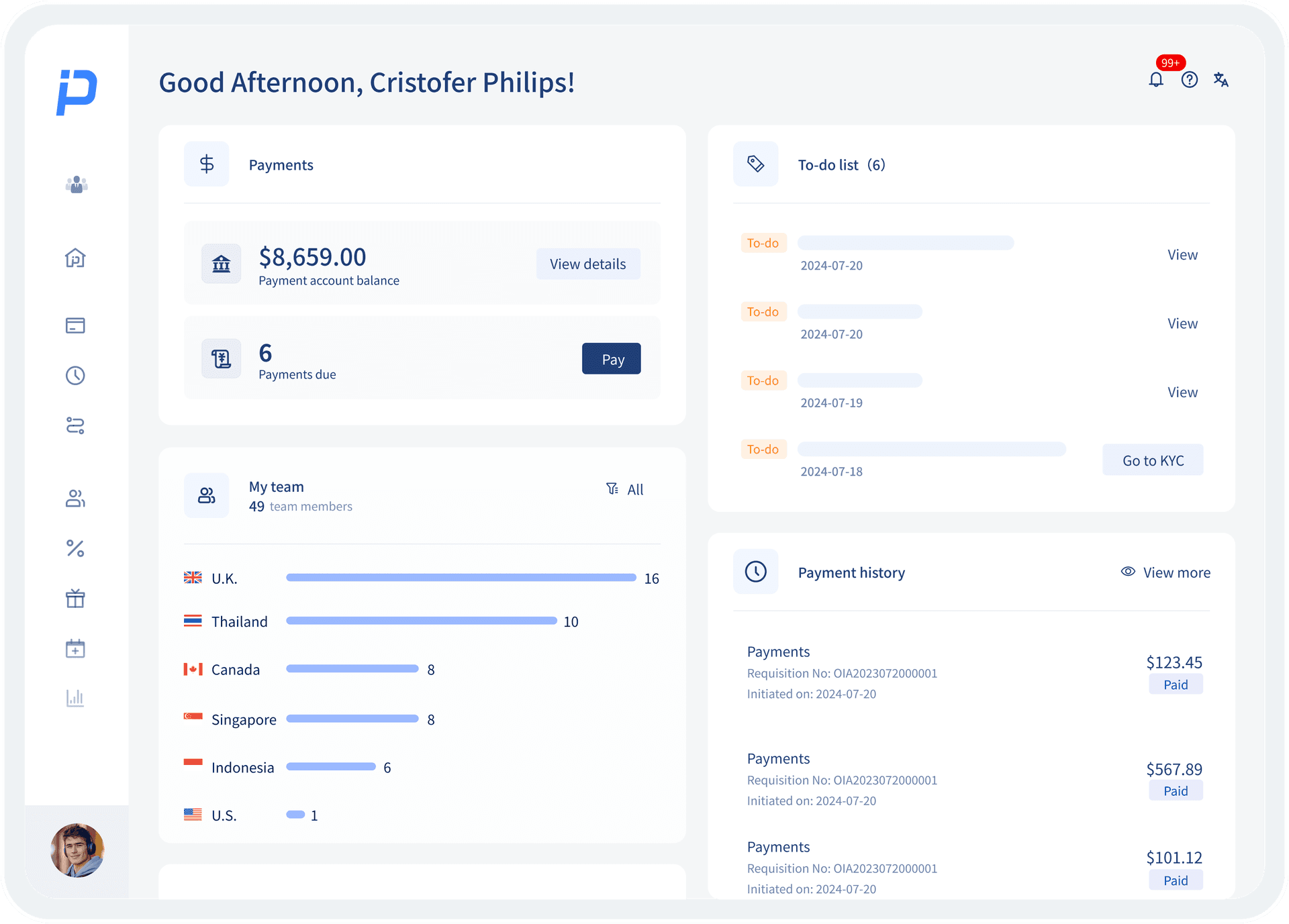Click the U.K. team bar showing 16

point(461,578)
